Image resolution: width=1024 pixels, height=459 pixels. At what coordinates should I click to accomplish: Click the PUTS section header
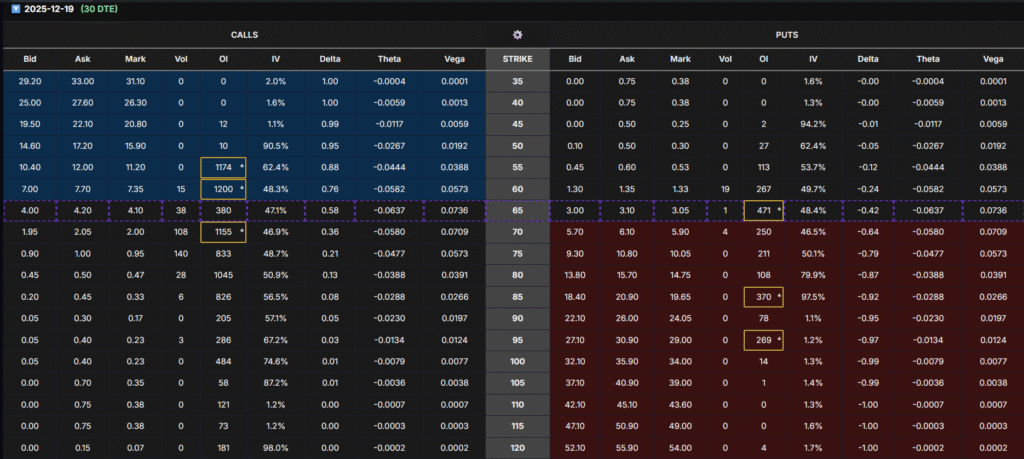point(786,34)
